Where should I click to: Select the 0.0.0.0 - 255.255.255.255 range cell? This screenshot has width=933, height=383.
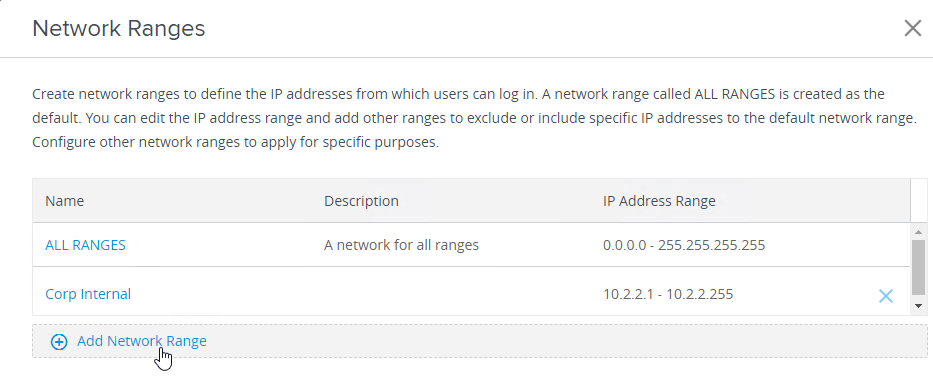pos(684,245)
